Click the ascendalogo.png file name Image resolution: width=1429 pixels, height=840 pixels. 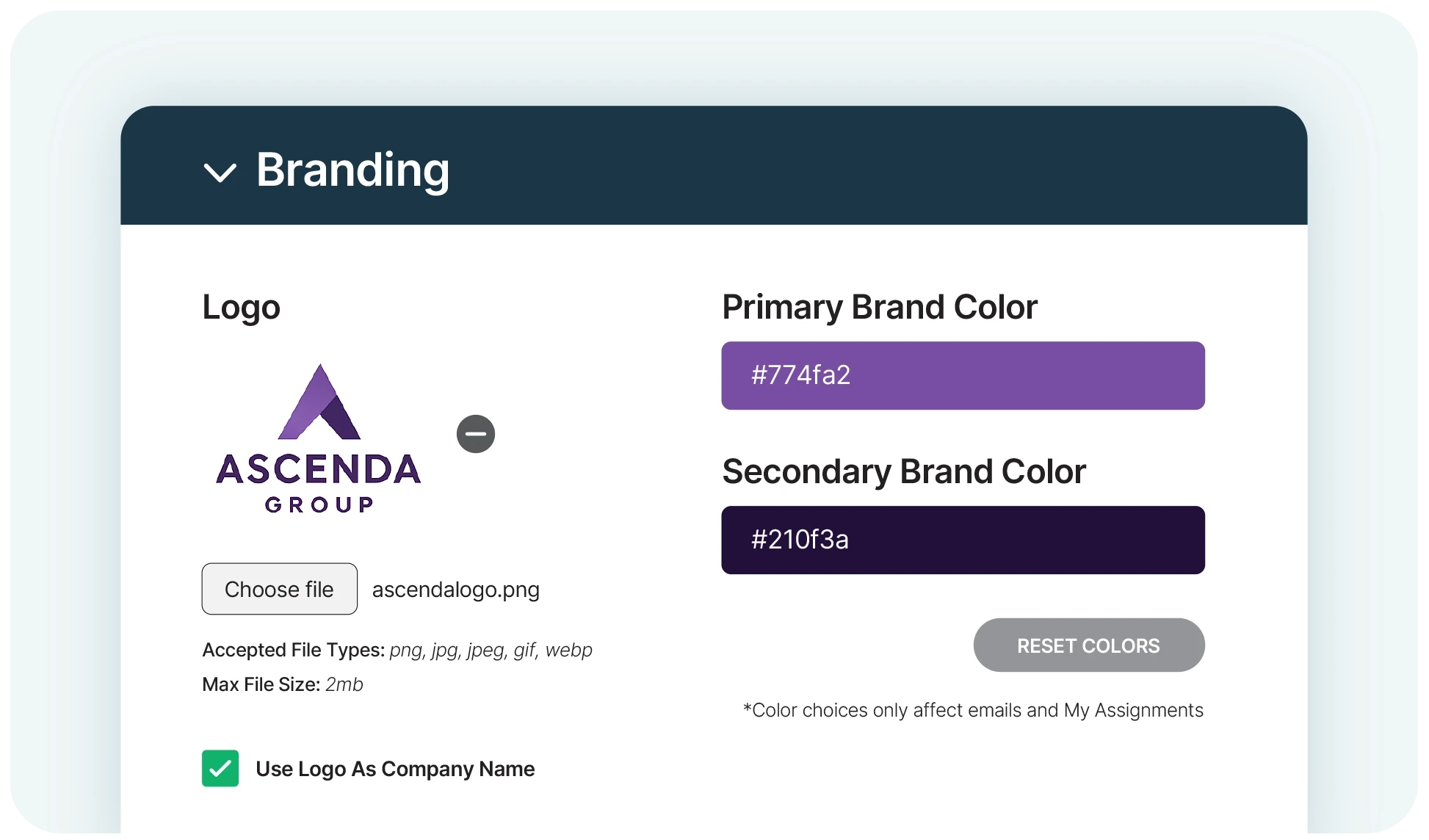click(456, 590)
